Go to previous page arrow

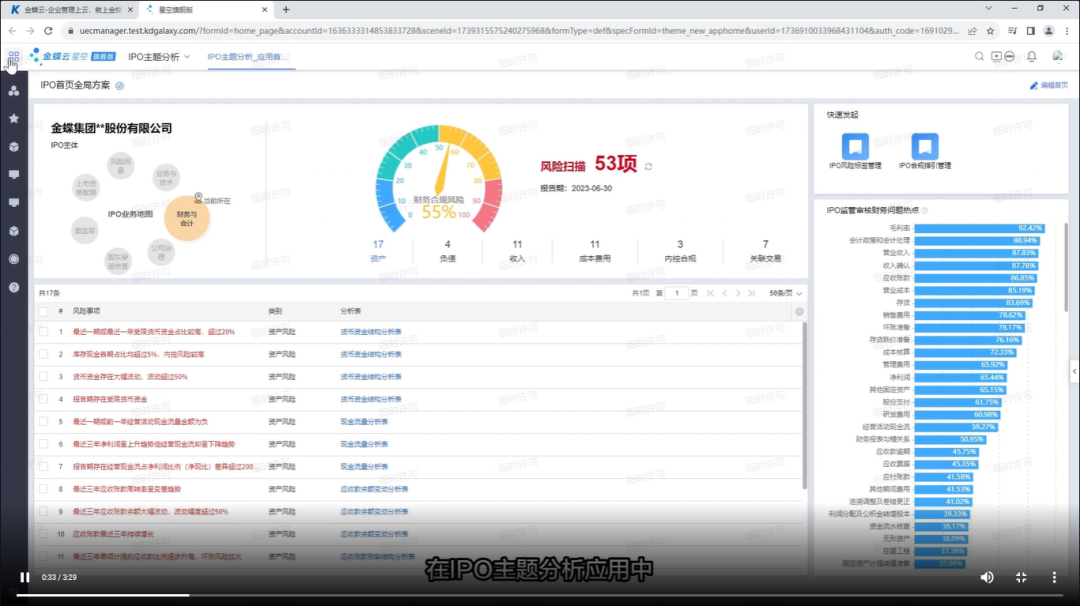(x=725, y=293)
